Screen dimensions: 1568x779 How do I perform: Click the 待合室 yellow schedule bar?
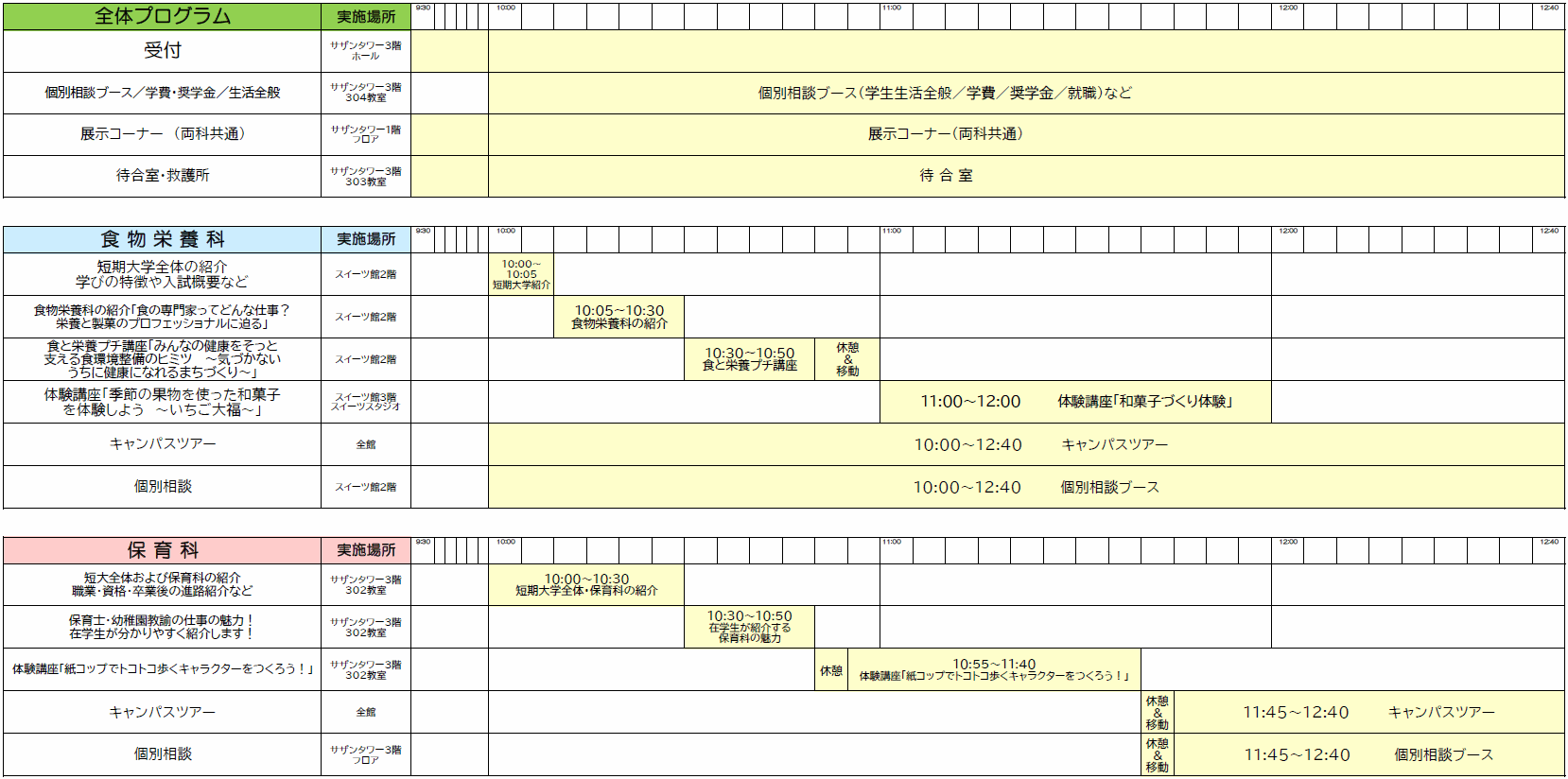(946, 176)
